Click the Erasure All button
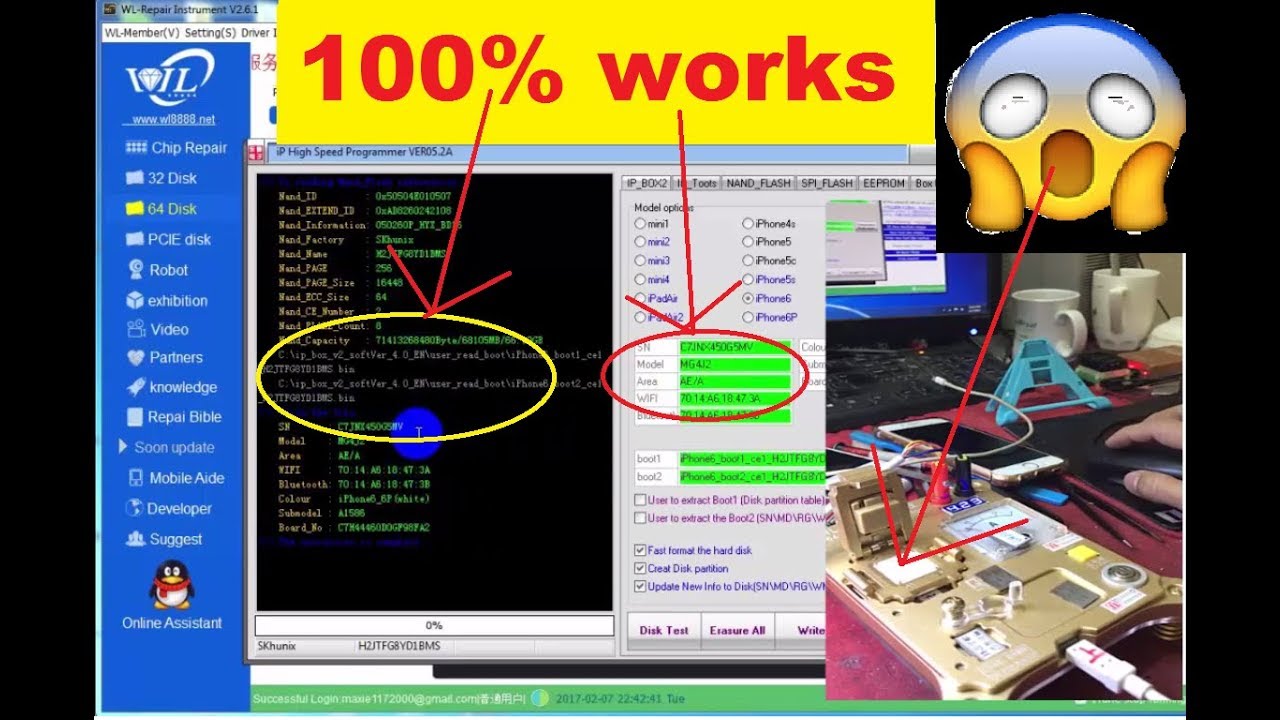1280x720 pixels. click(x=737, y=630)
